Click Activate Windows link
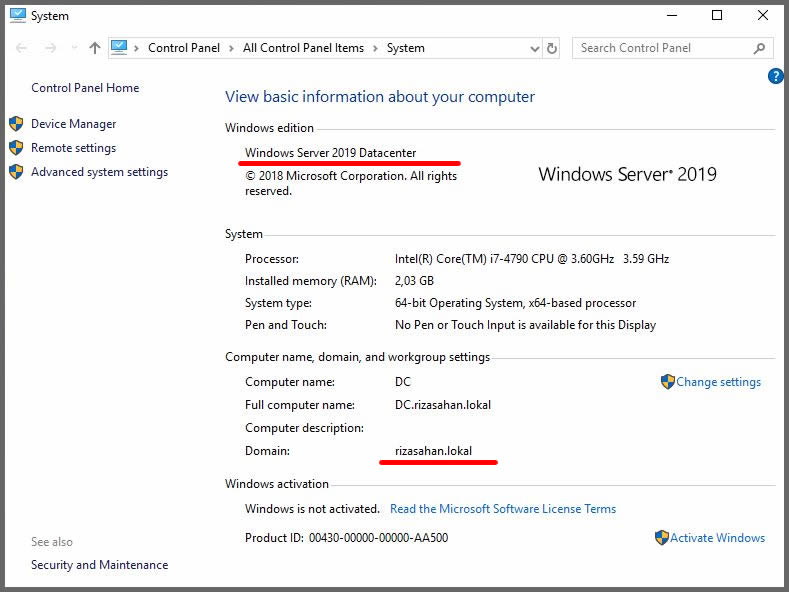This screenshot has height=592, width=789. coord(718,538)
